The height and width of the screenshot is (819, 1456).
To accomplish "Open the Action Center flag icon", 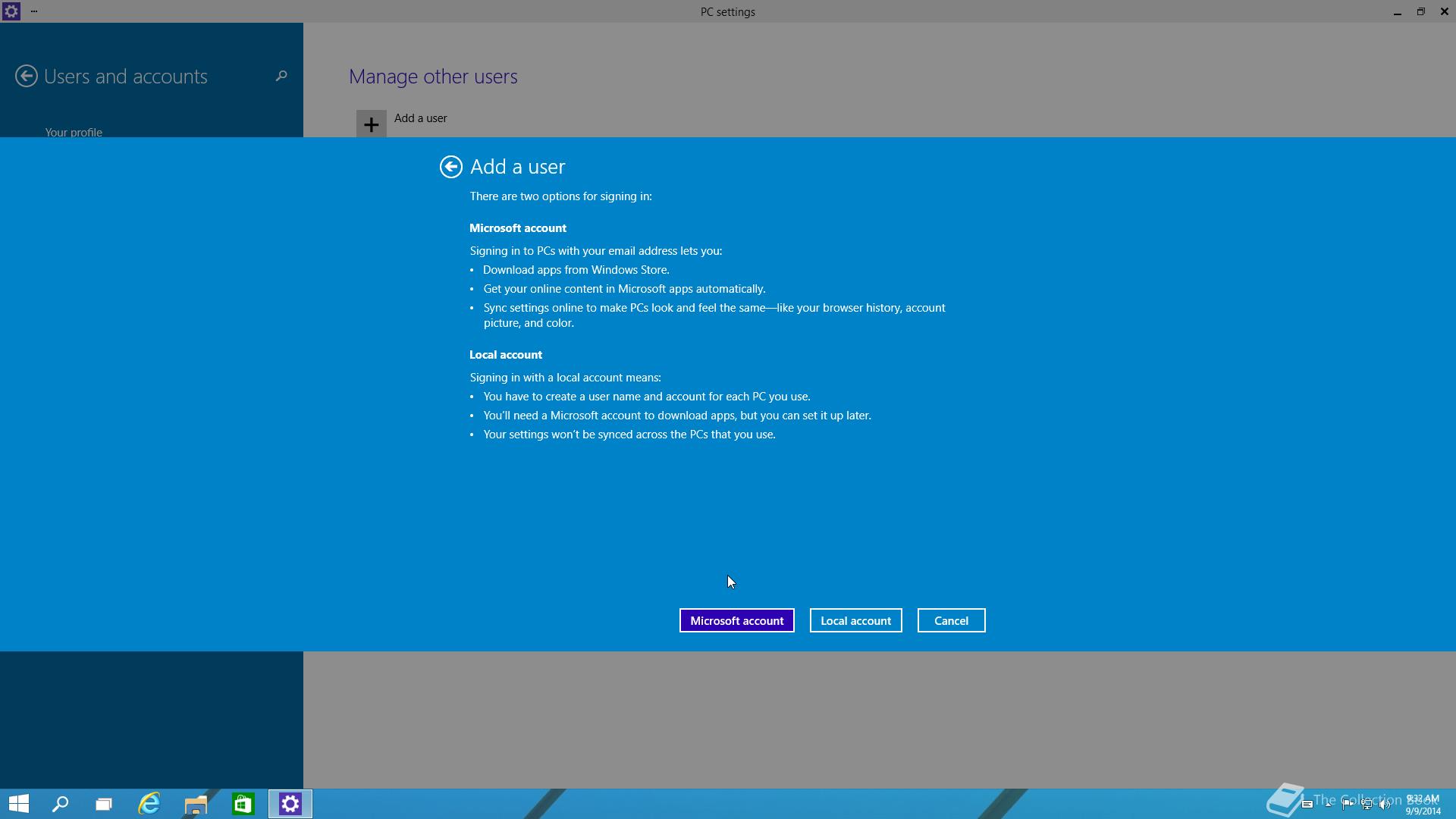I will coord(1348,804).
